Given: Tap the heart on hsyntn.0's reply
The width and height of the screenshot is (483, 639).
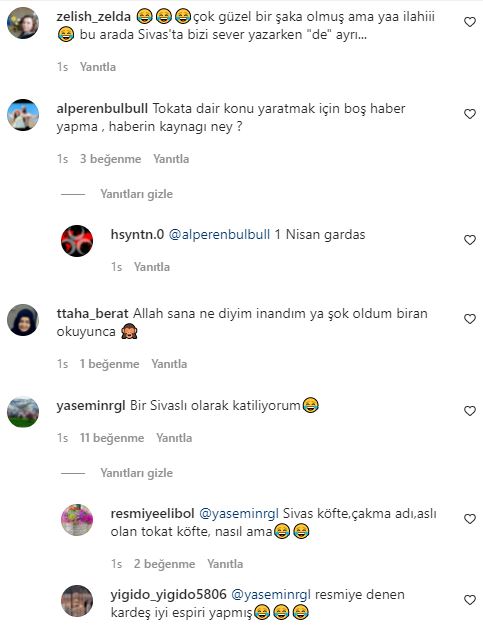Looking at the screenshot, I should tap(470, 240).
